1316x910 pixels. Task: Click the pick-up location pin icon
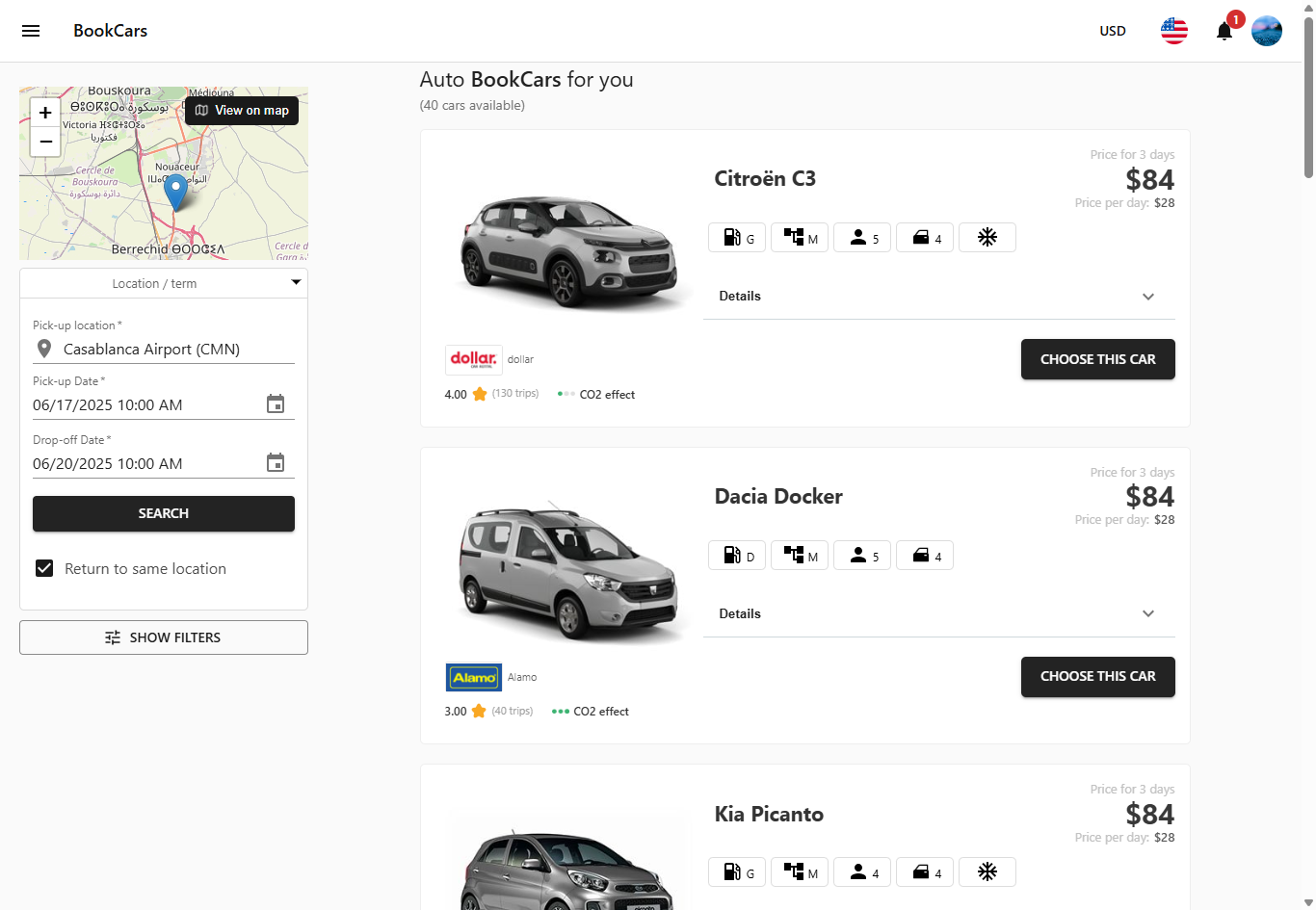point(44,349)
